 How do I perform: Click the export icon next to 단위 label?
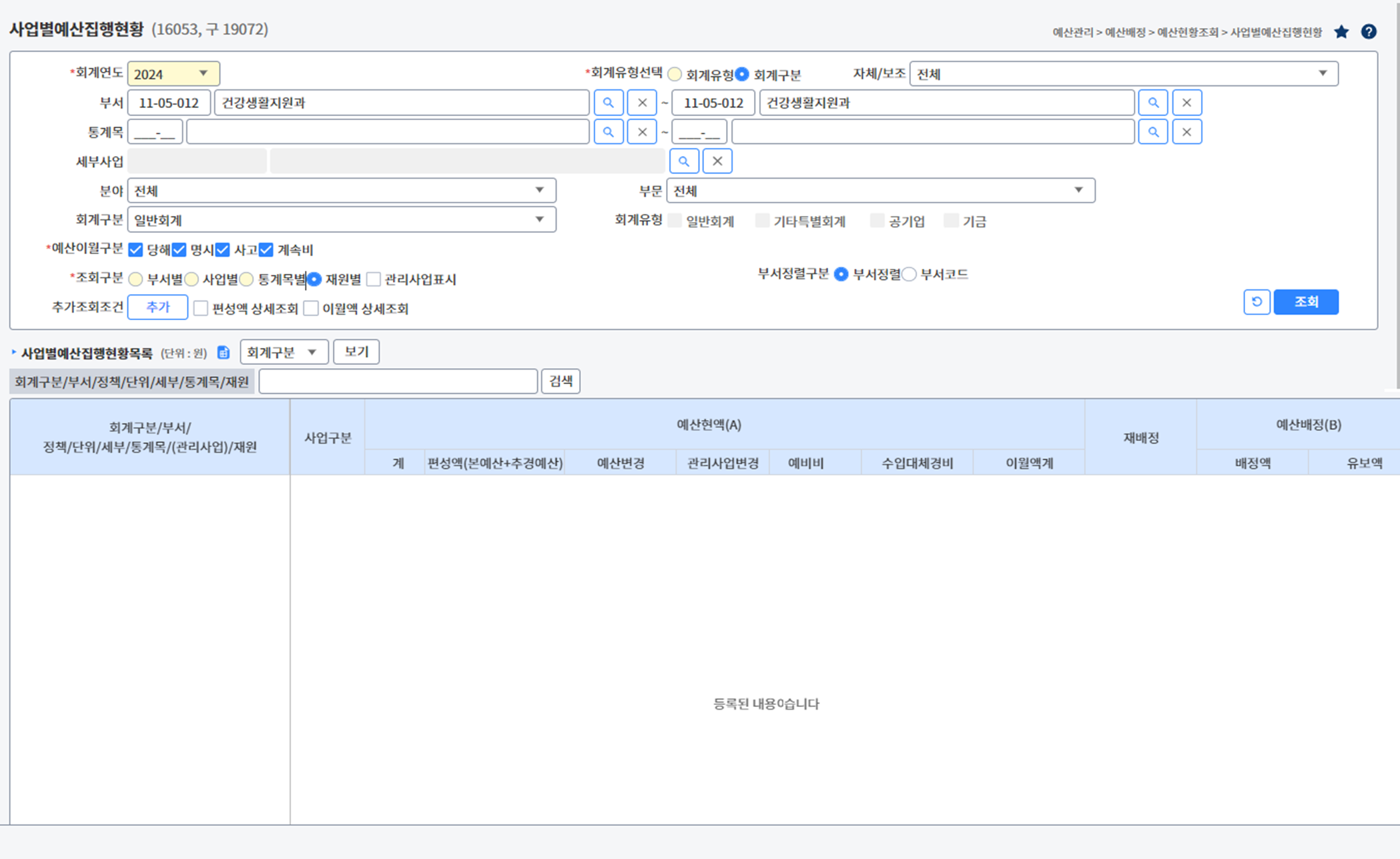(224, 353)
